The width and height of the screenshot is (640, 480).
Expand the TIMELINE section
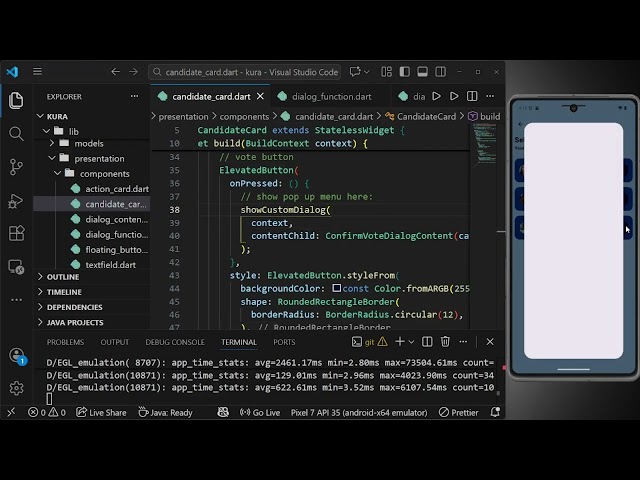92,292
